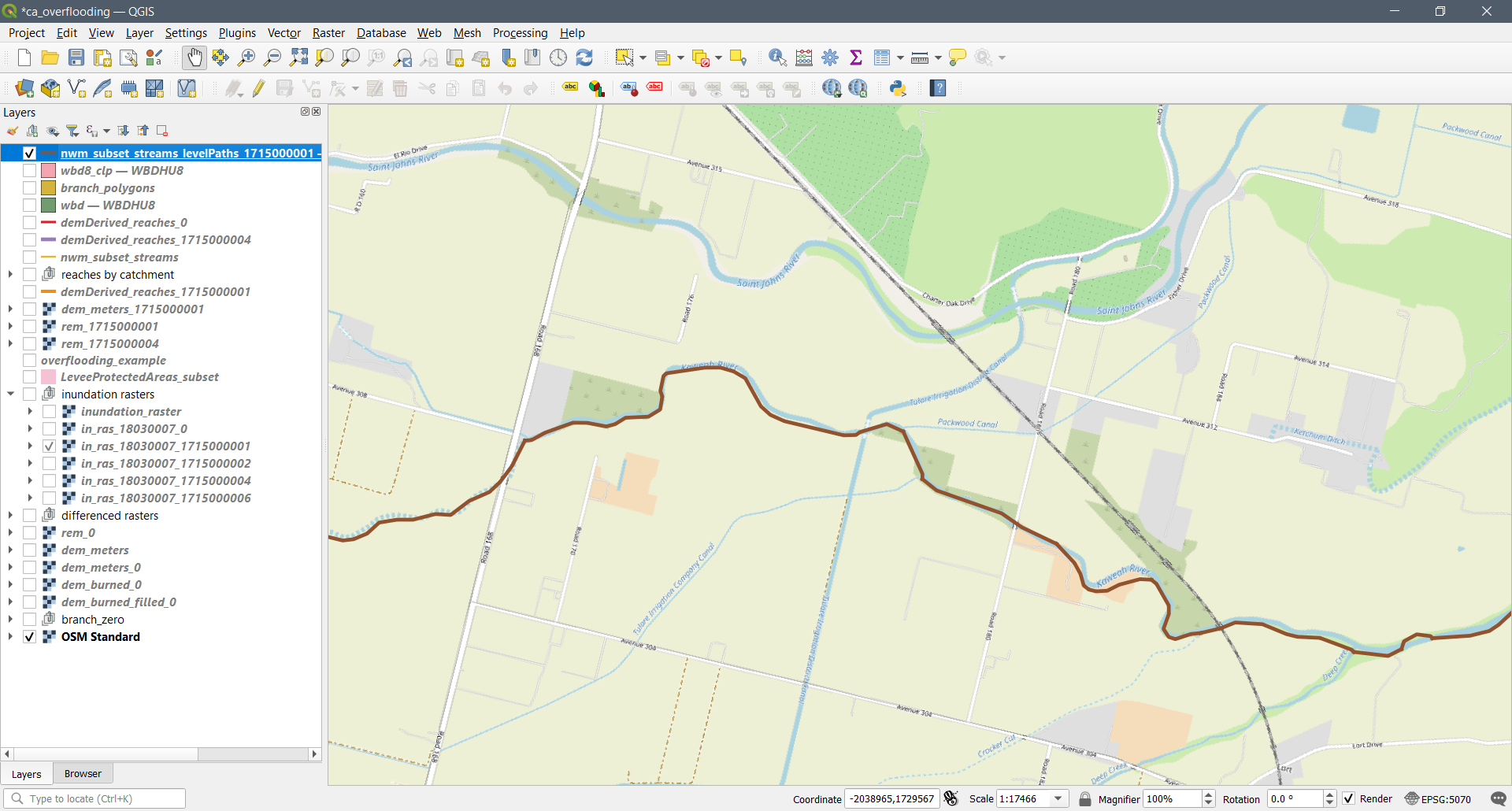
Task: Collapse the inundation rasters group
Action: pyautogui.click(x=10, y=394)
